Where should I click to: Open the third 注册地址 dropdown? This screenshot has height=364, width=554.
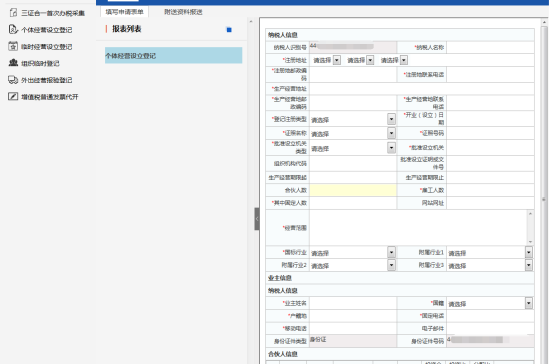(x=404, y=60)
